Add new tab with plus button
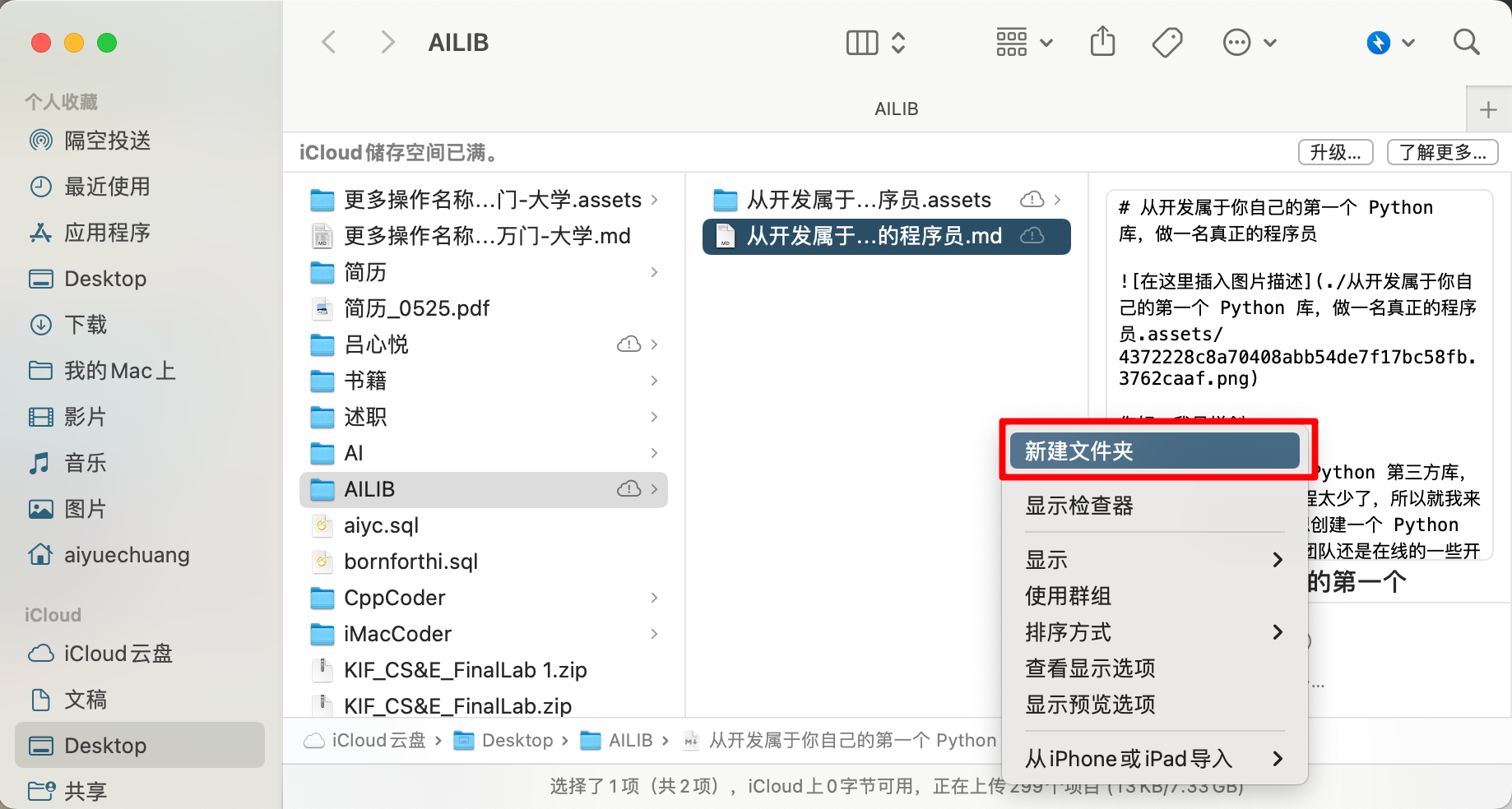Image resolution: width=1512 pixels, height=809 pixels. (x=1488, y=109)
